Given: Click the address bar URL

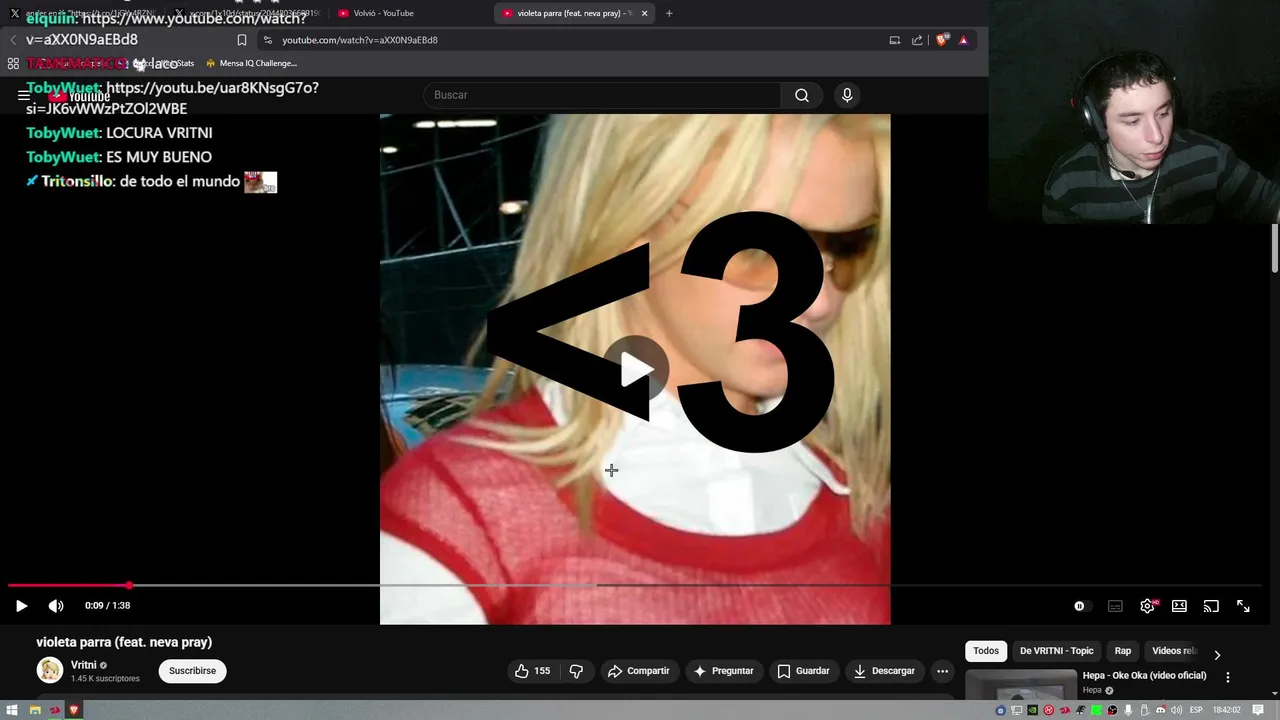Looking at the screenshot, I should click(360, 40).
